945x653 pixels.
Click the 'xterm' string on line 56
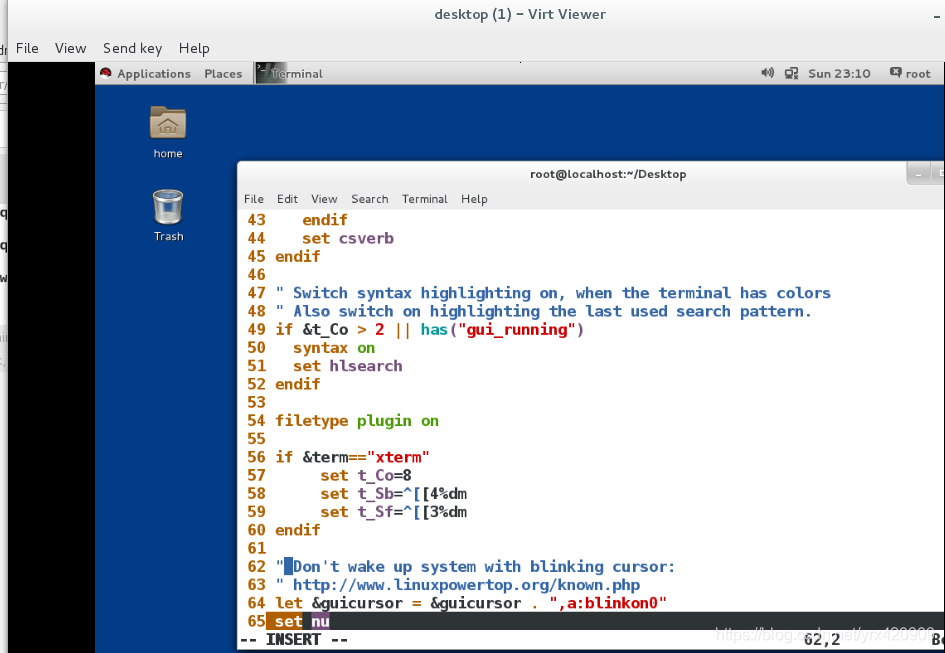pyautogui.click(x=398, y=457)
